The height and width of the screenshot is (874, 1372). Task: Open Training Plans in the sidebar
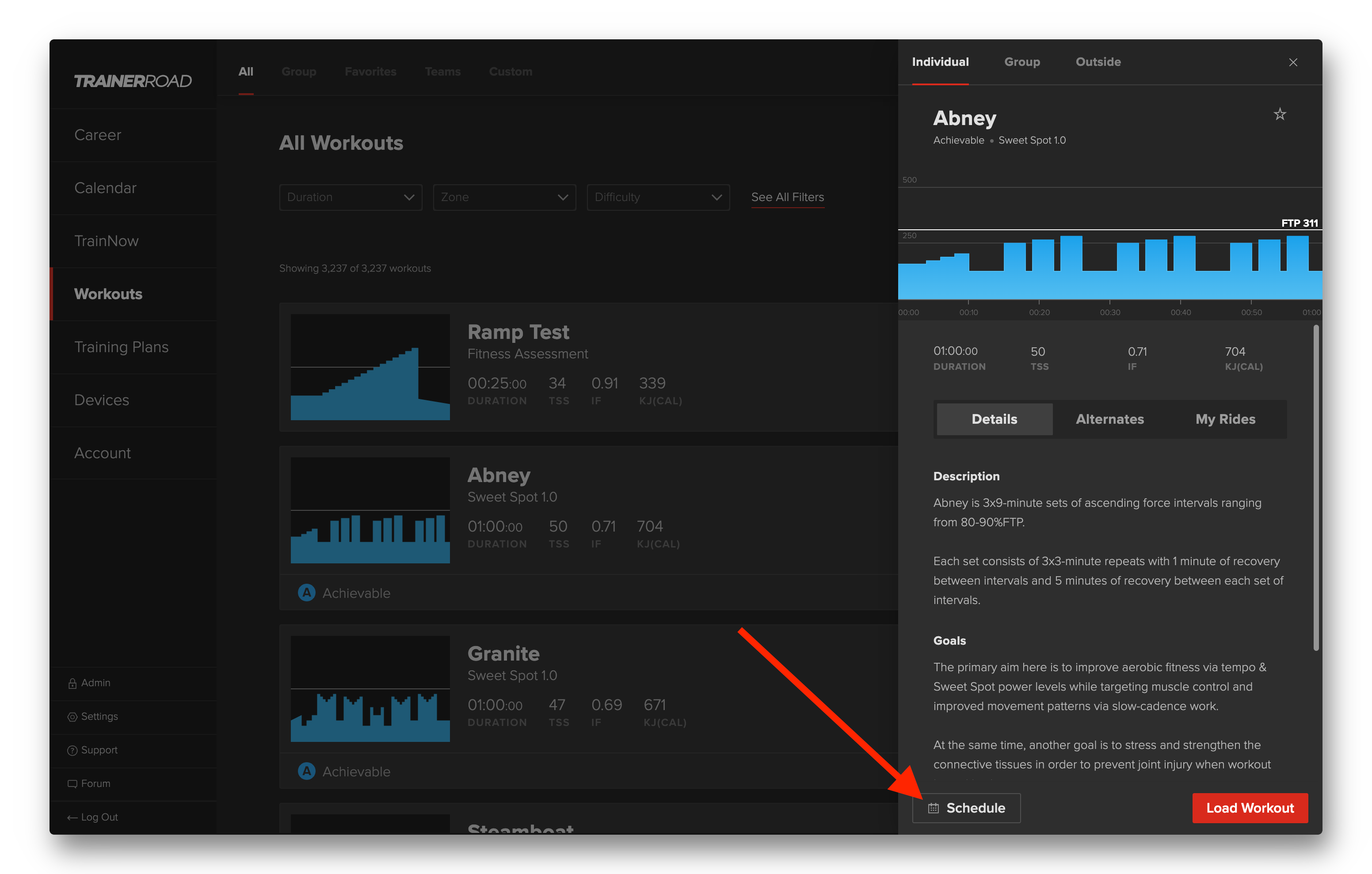point(133,347)
